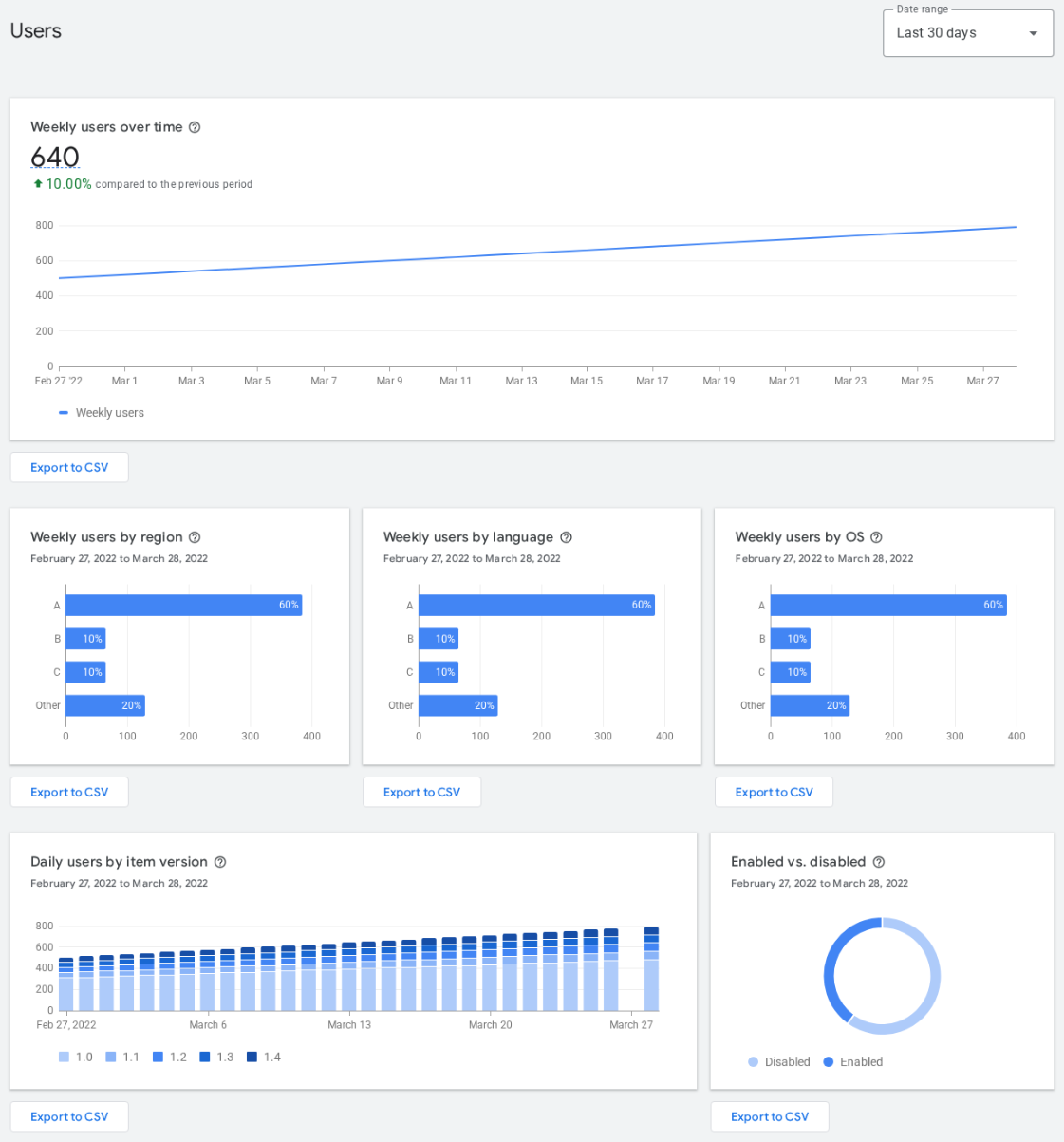This screenshot has width=1064, height=1142.
Task: Click the 60% bar for region A
Action: 183,605
